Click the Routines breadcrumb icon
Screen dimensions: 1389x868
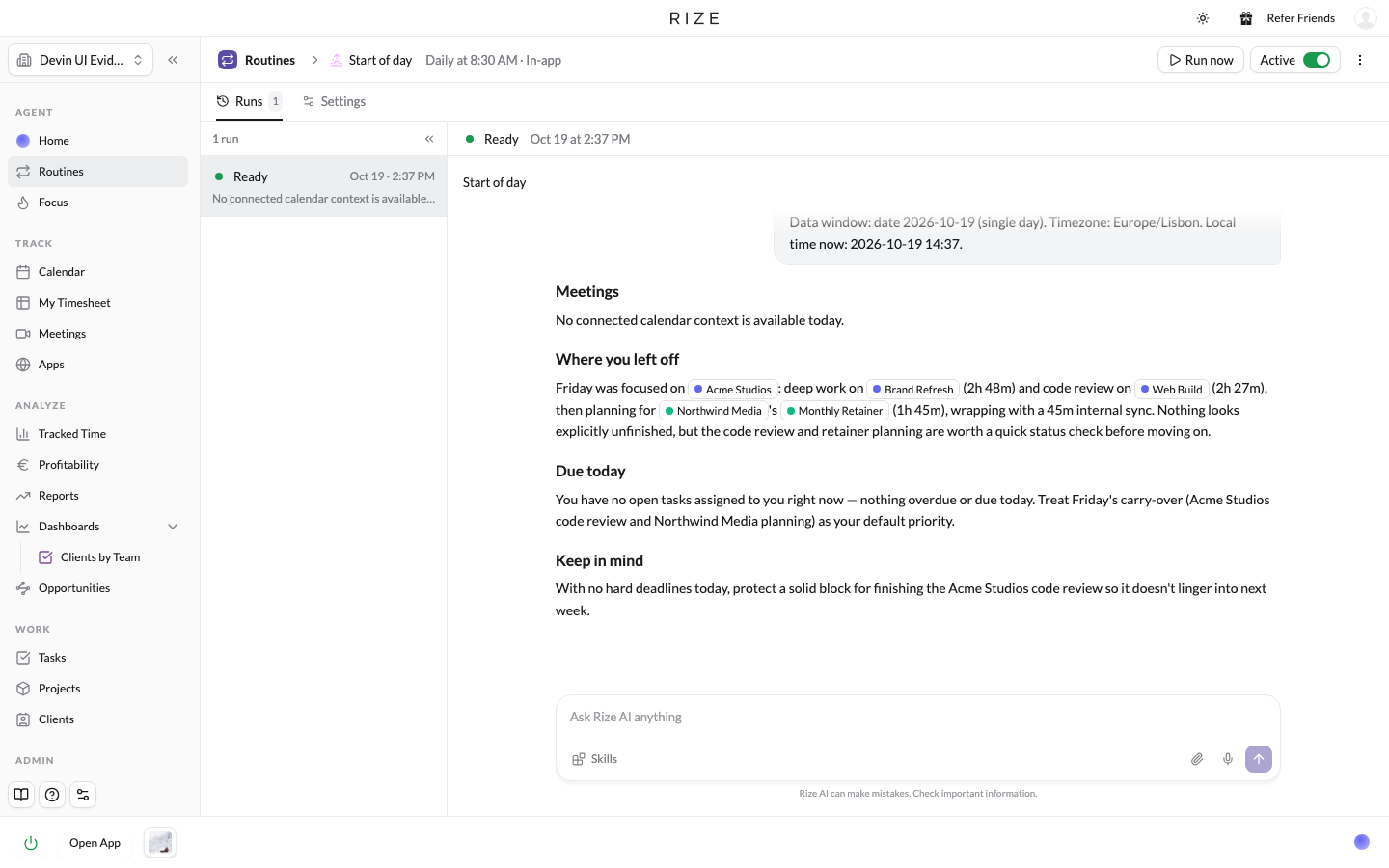click(x=228, y=60)
